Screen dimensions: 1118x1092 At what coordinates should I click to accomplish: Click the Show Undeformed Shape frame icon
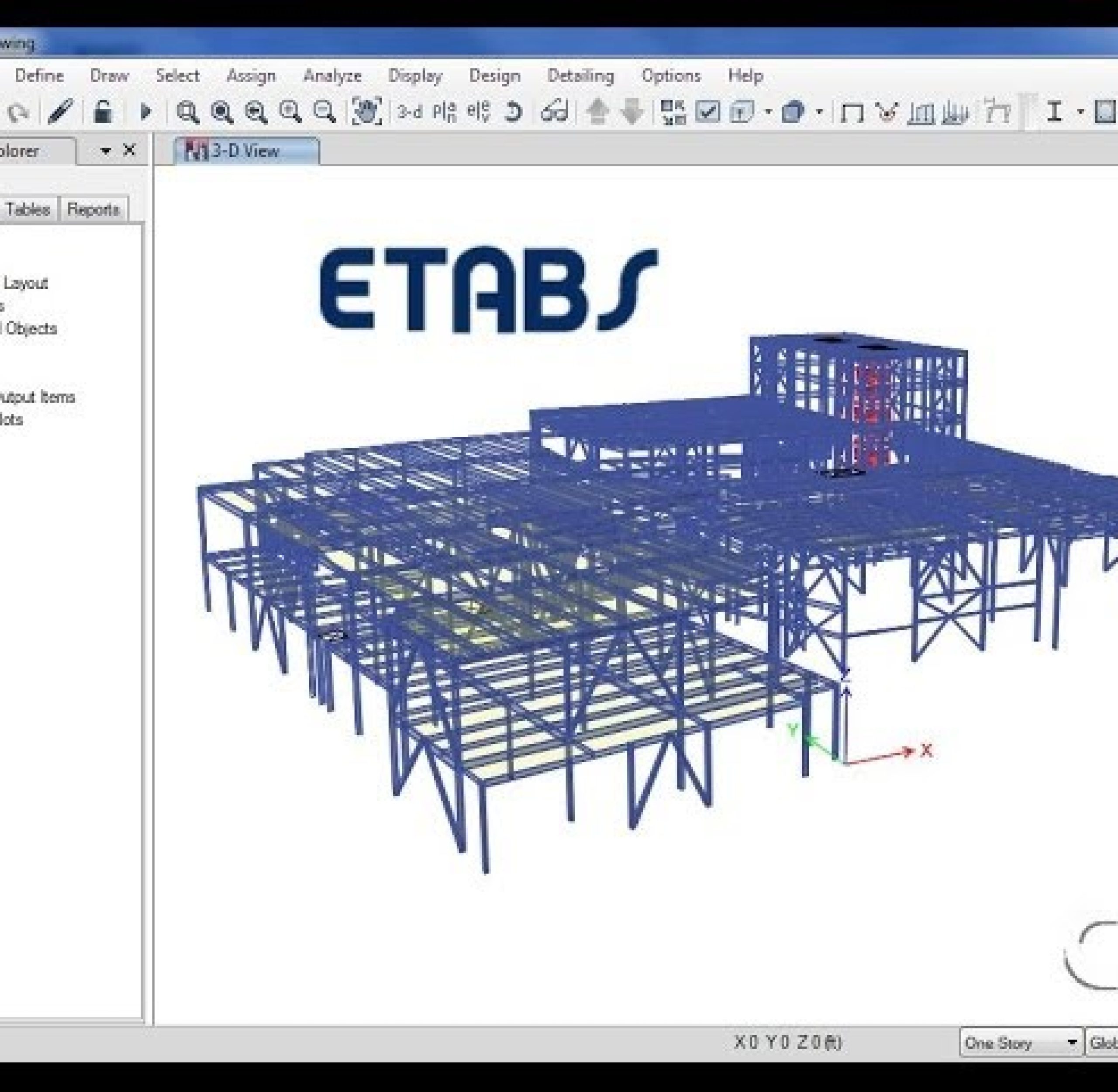(x=852, y=112)
